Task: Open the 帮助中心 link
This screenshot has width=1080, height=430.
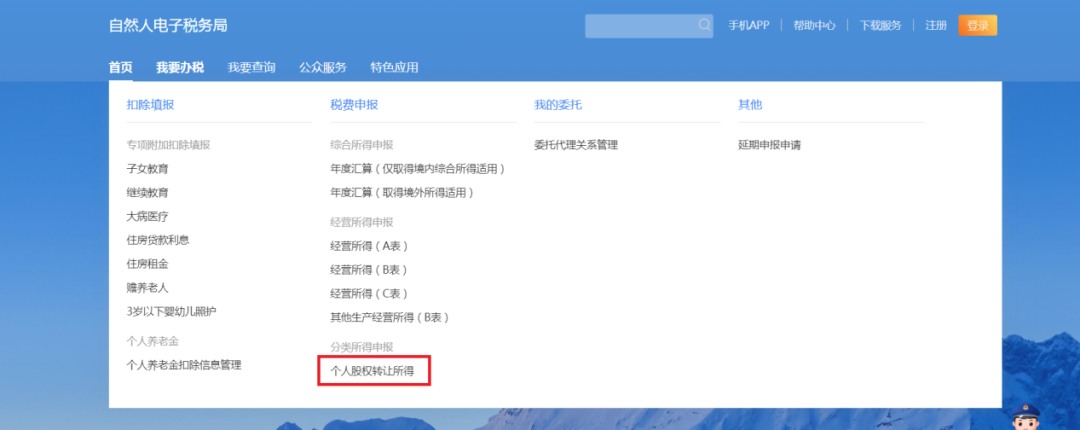Action: click(x=814, y=25)
